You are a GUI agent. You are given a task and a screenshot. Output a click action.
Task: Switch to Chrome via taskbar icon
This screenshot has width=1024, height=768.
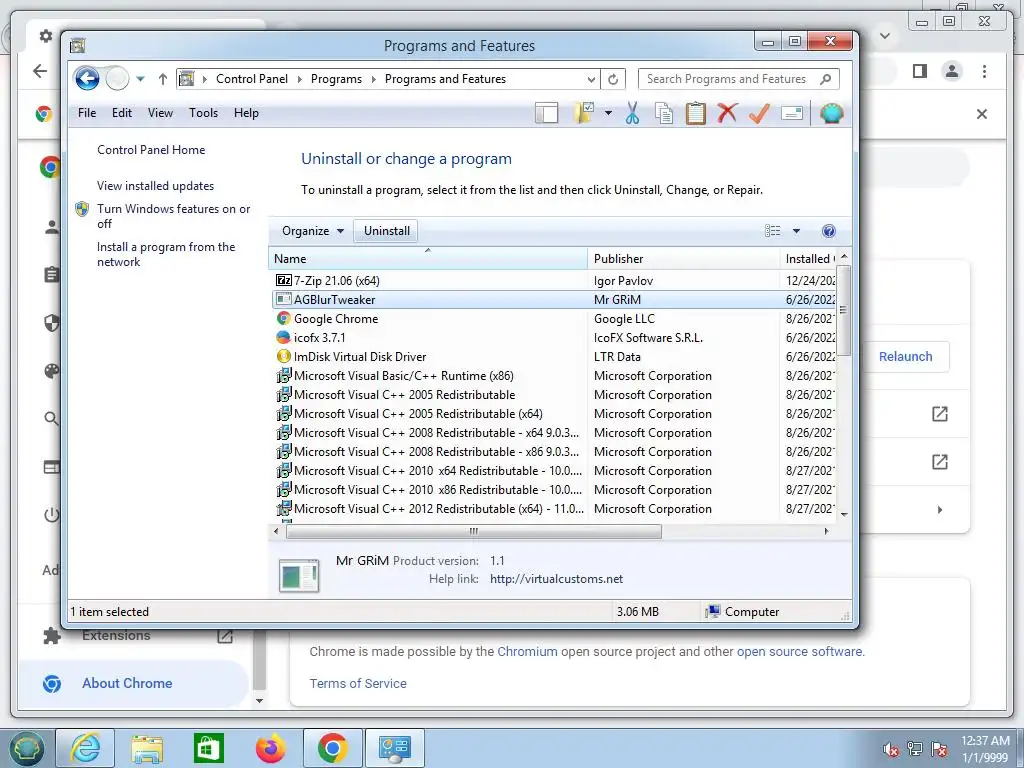tap(332, 748)
